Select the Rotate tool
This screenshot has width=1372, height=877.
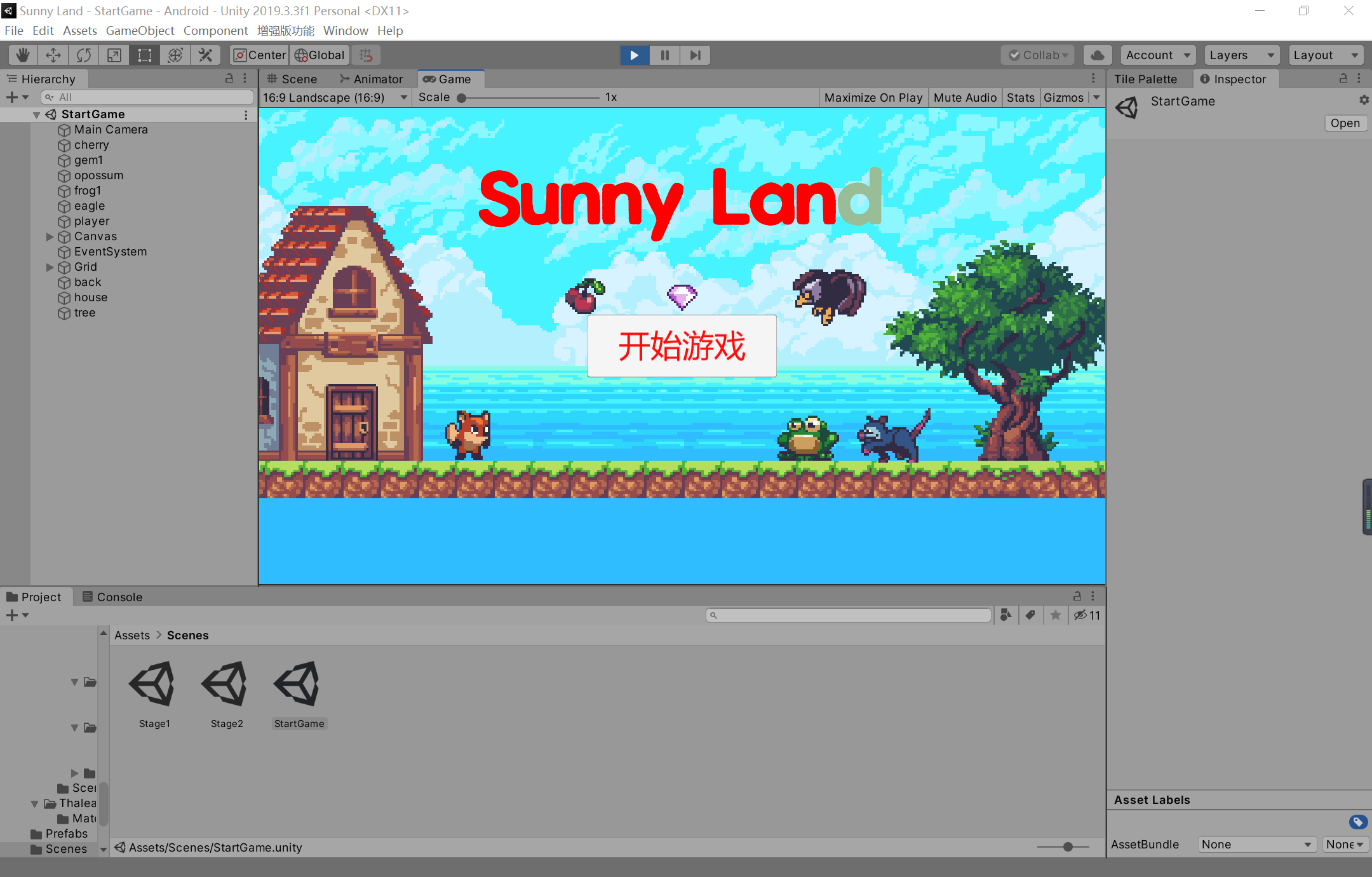click(x=84, y=55)
